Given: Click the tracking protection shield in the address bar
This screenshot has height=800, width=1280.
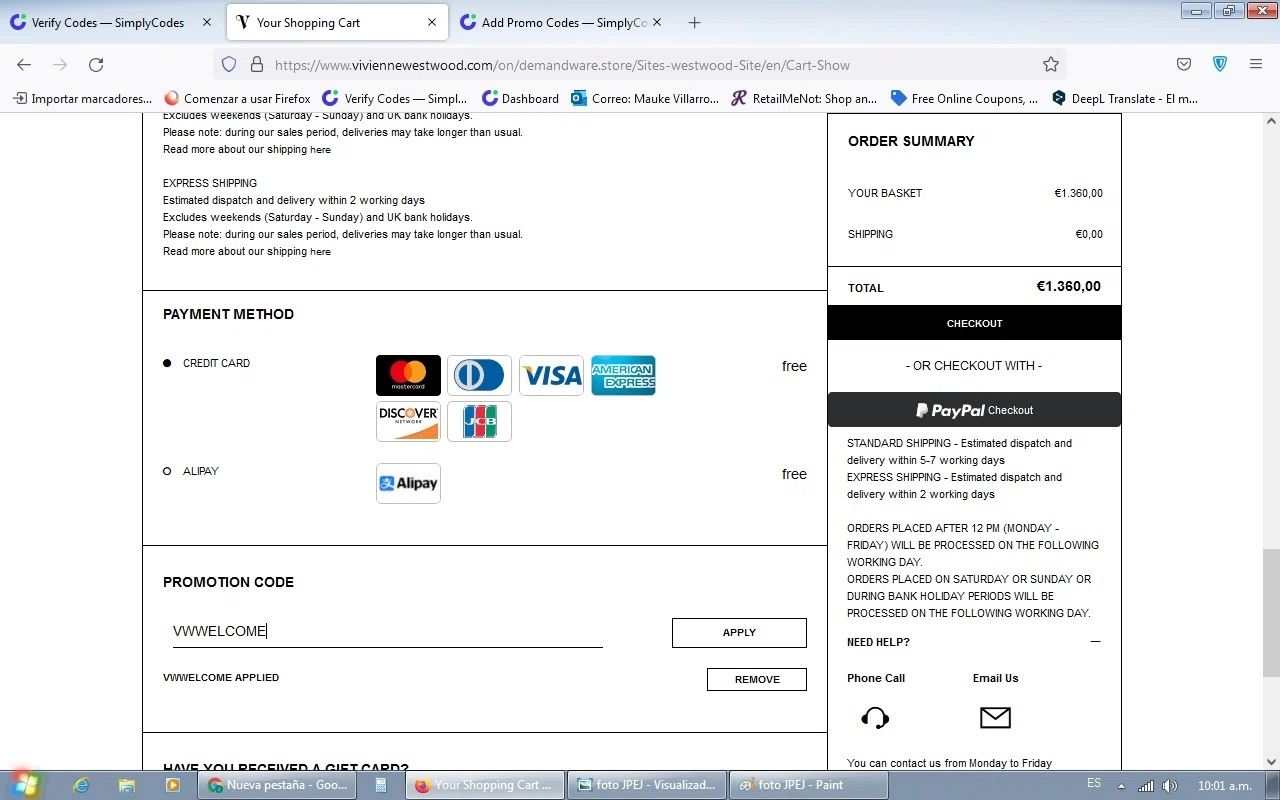Looking at the screenshot, I should [229, 64].
